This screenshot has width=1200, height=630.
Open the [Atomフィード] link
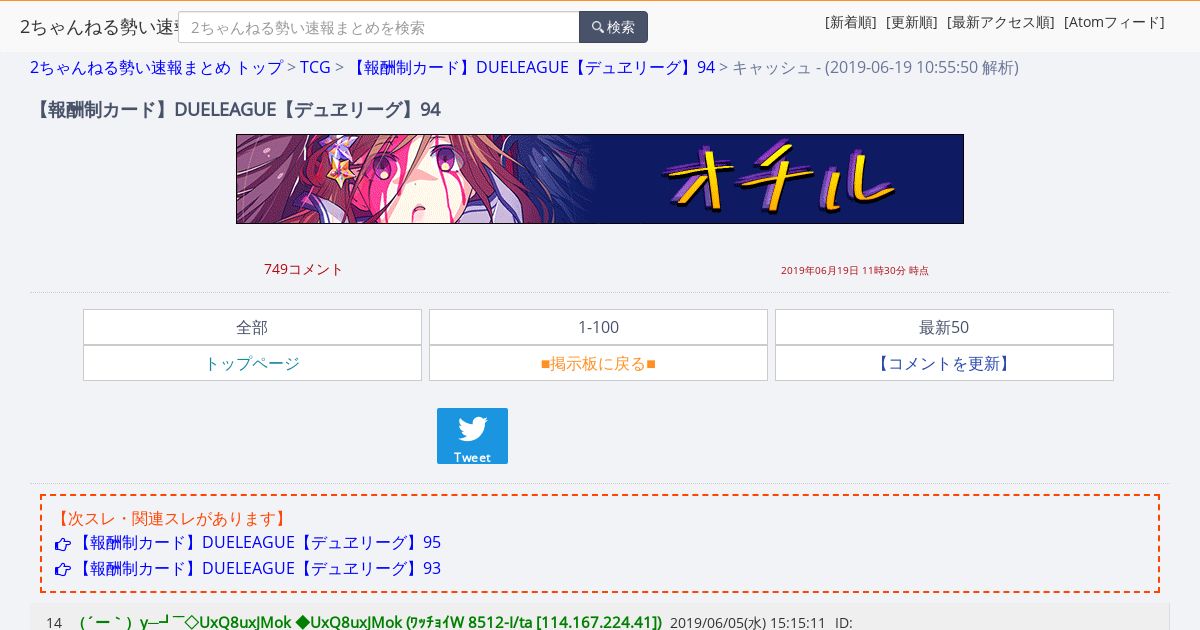pos(1114,22)
